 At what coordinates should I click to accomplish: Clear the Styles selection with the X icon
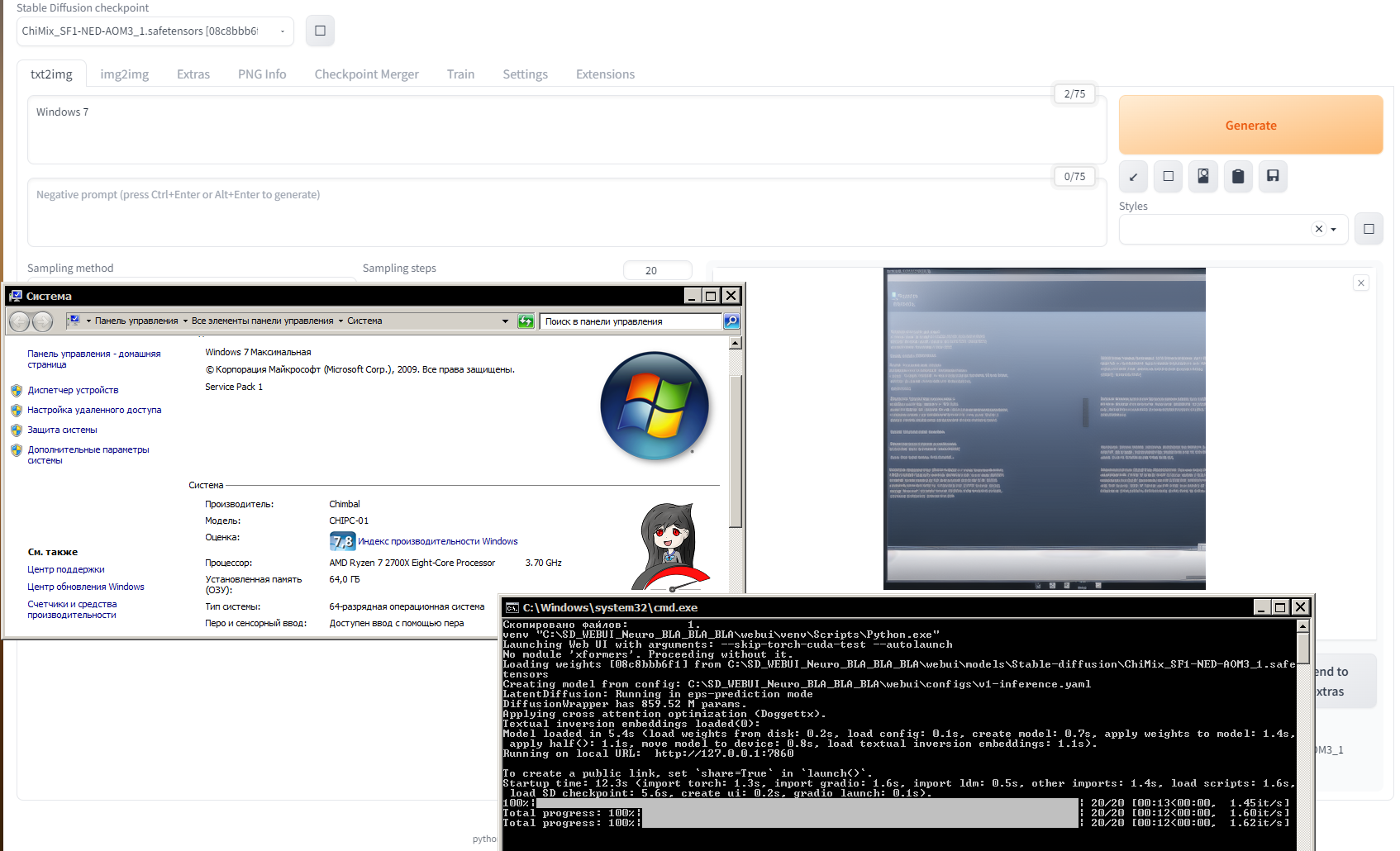coord(1319,229)
